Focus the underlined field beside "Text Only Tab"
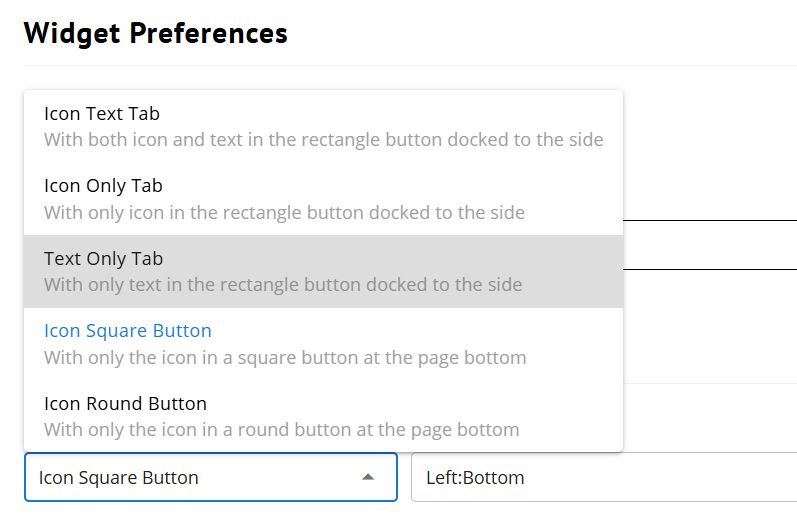The image size is (797, 531). pyautogui.click(x=710, y=256)
